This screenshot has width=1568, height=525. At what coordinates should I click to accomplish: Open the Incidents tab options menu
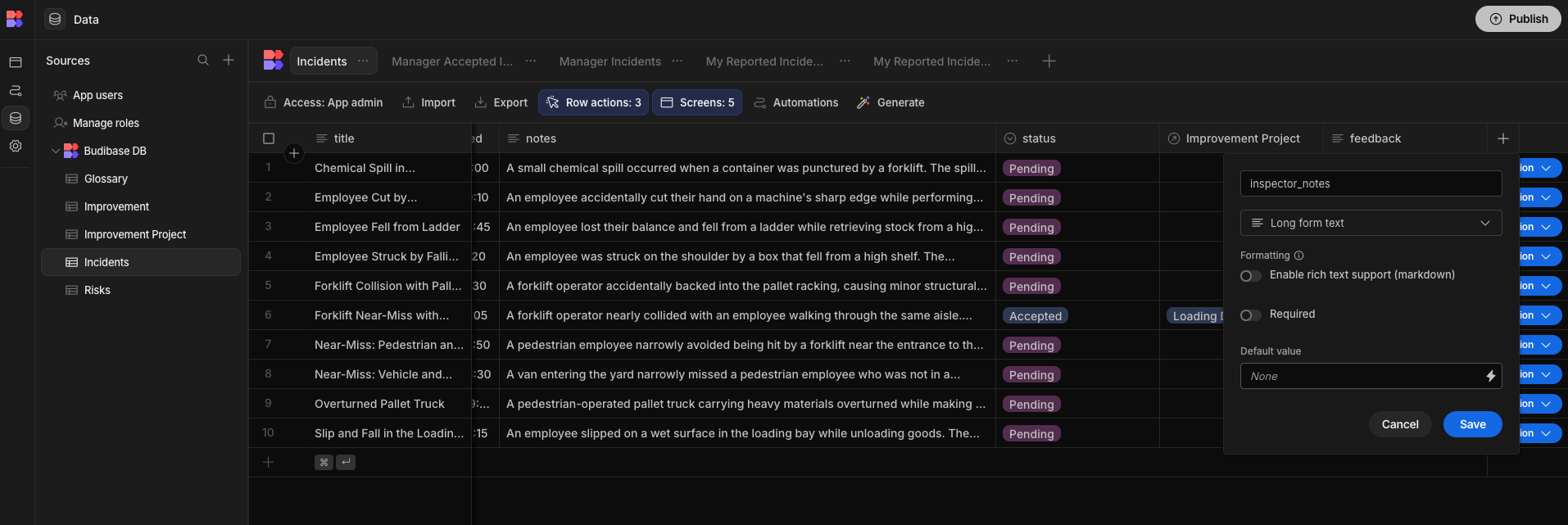point(363,61)
